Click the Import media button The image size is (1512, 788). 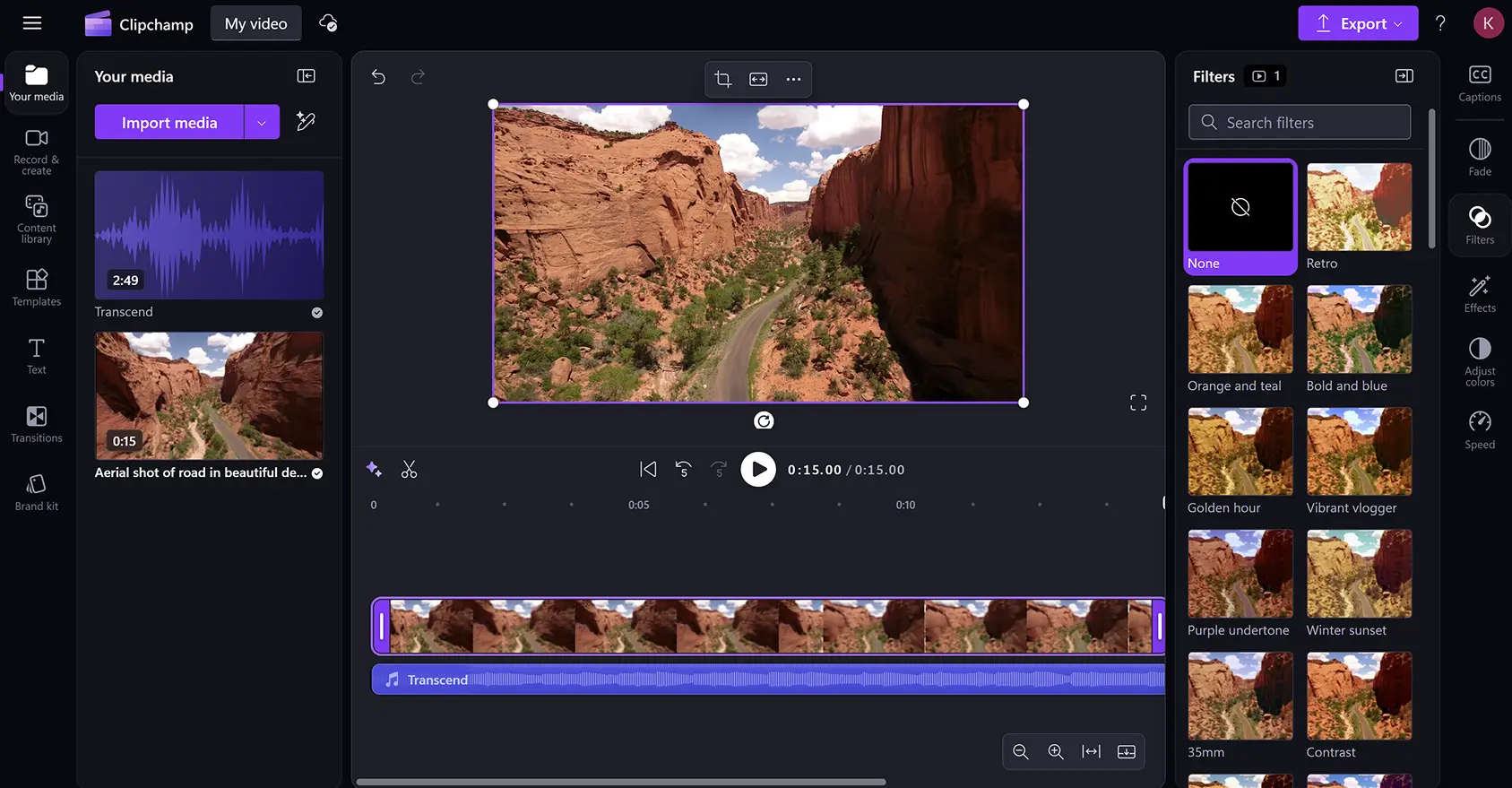point(169,122)
